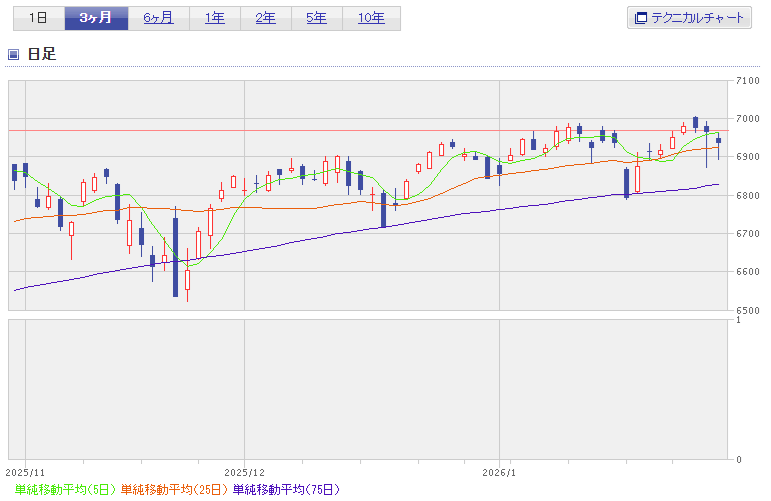The height and width of the screenshot is (501, 771).
Task: Select the 3ヶ月 chart period tab
Action: tap(96, 18)
